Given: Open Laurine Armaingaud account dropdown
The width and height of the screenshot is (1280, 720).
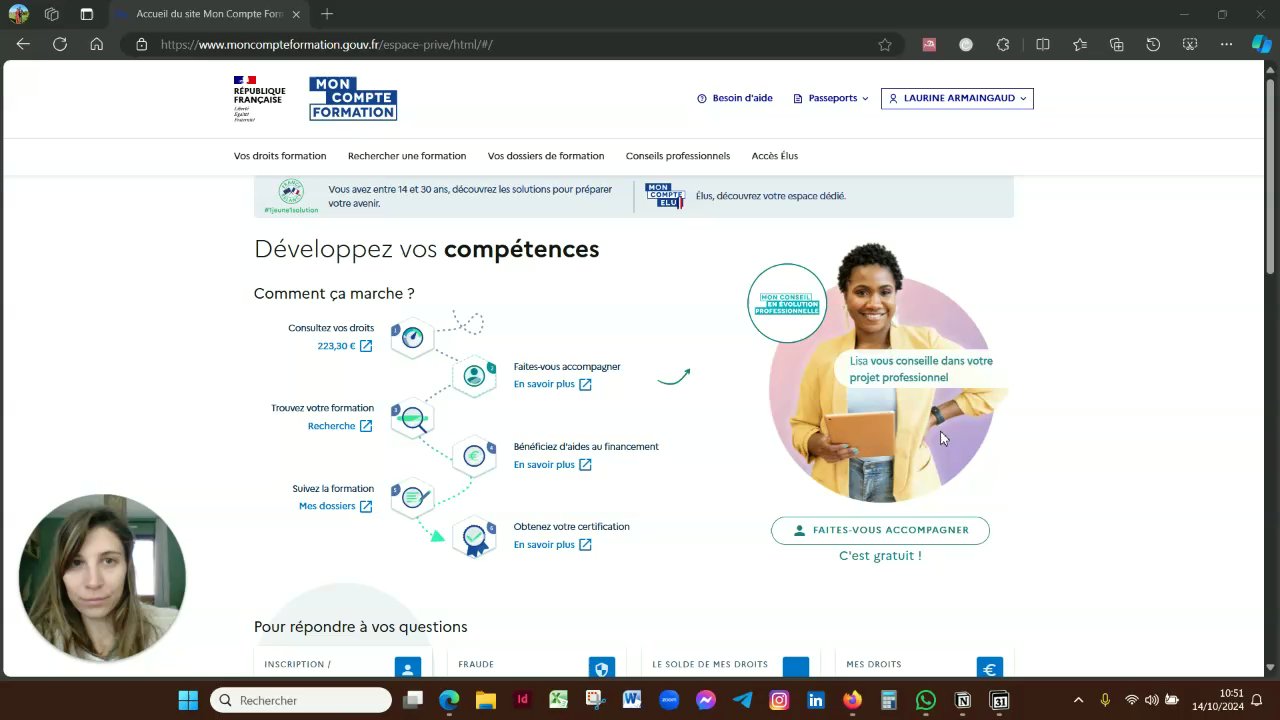Looking at the screenshot, I should [957, 98].
